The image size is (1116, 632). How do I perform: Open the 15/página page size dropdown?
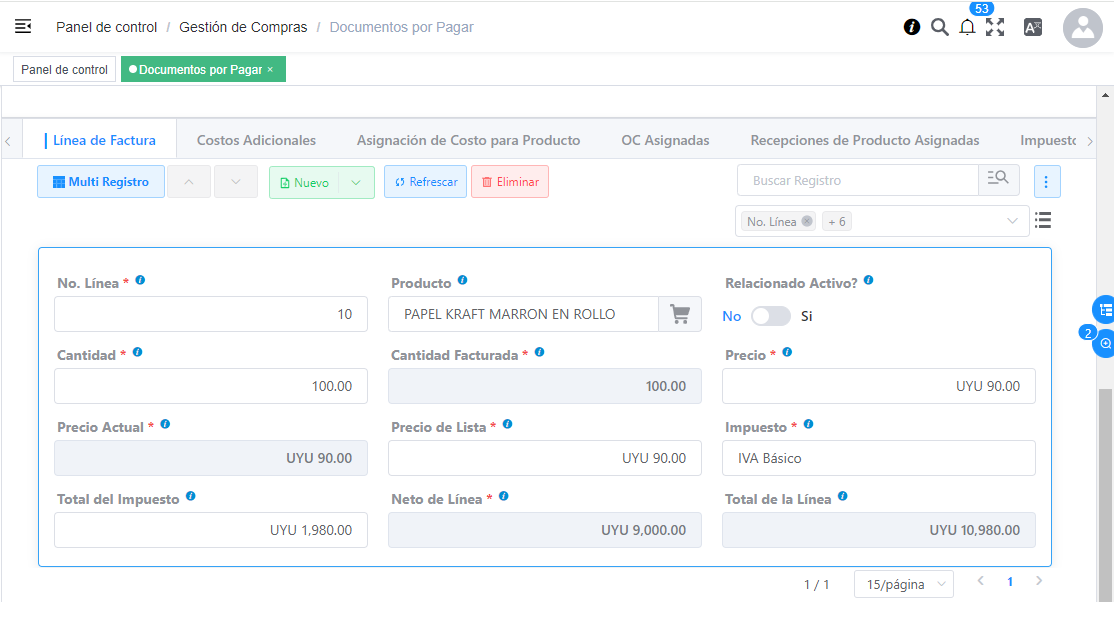[x=903, y=584]
